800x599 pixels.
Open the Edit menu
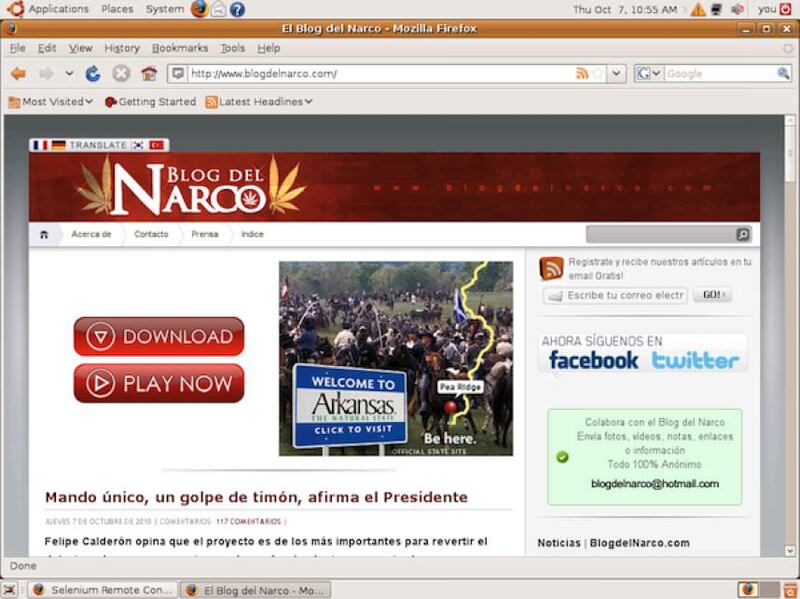47,48
